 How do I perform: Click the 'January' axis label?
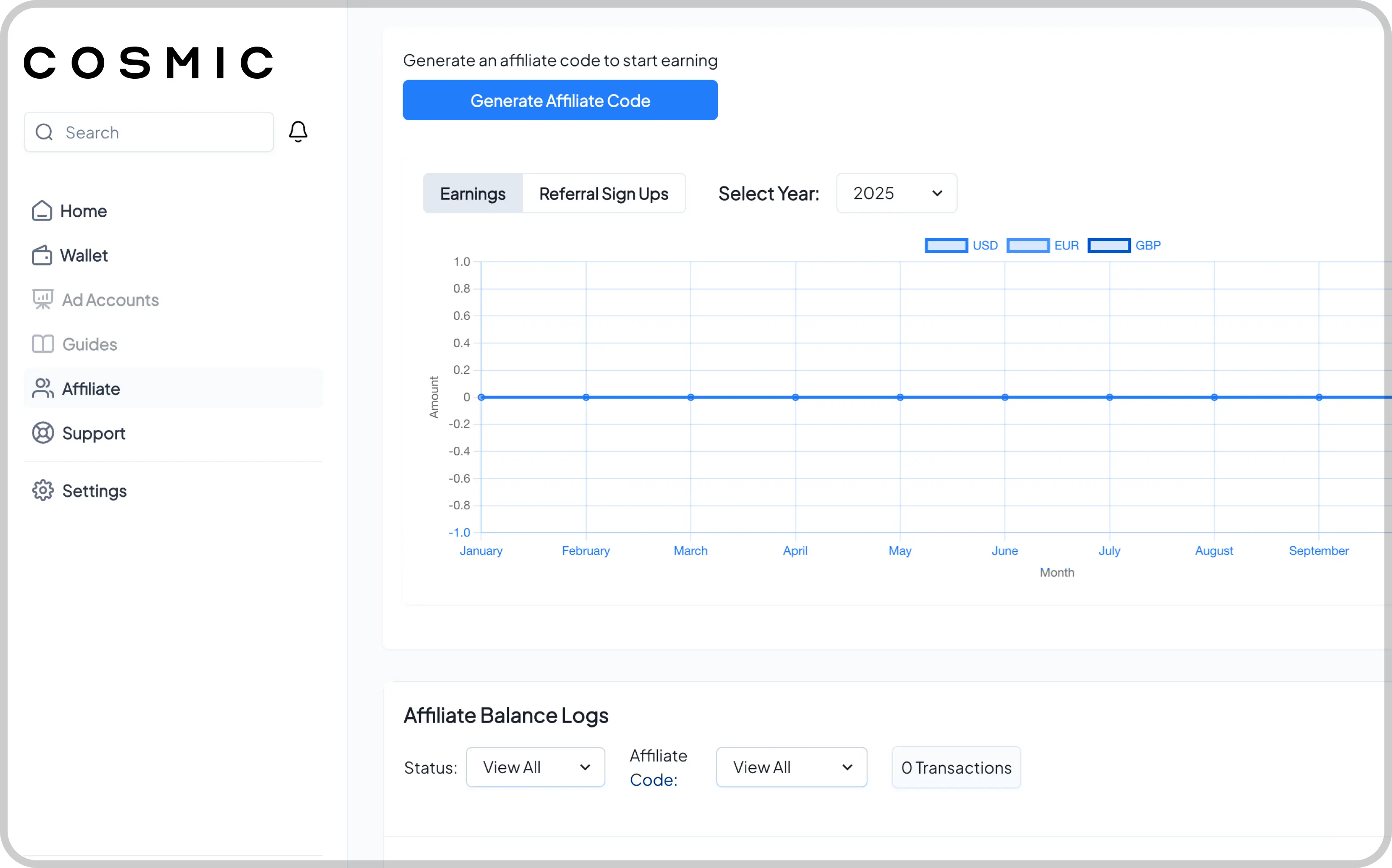[x=481, y=550]
